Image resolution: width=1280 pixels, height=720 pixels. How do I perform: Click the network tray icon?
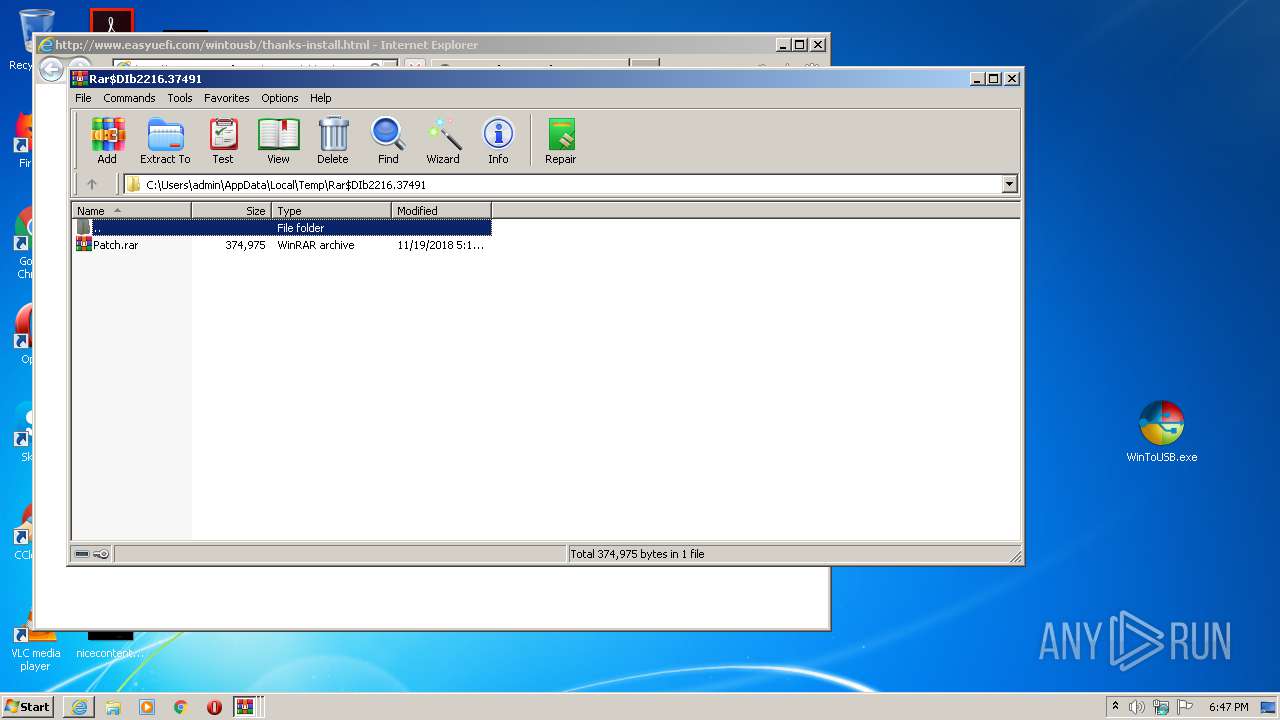coord(1161,707)
